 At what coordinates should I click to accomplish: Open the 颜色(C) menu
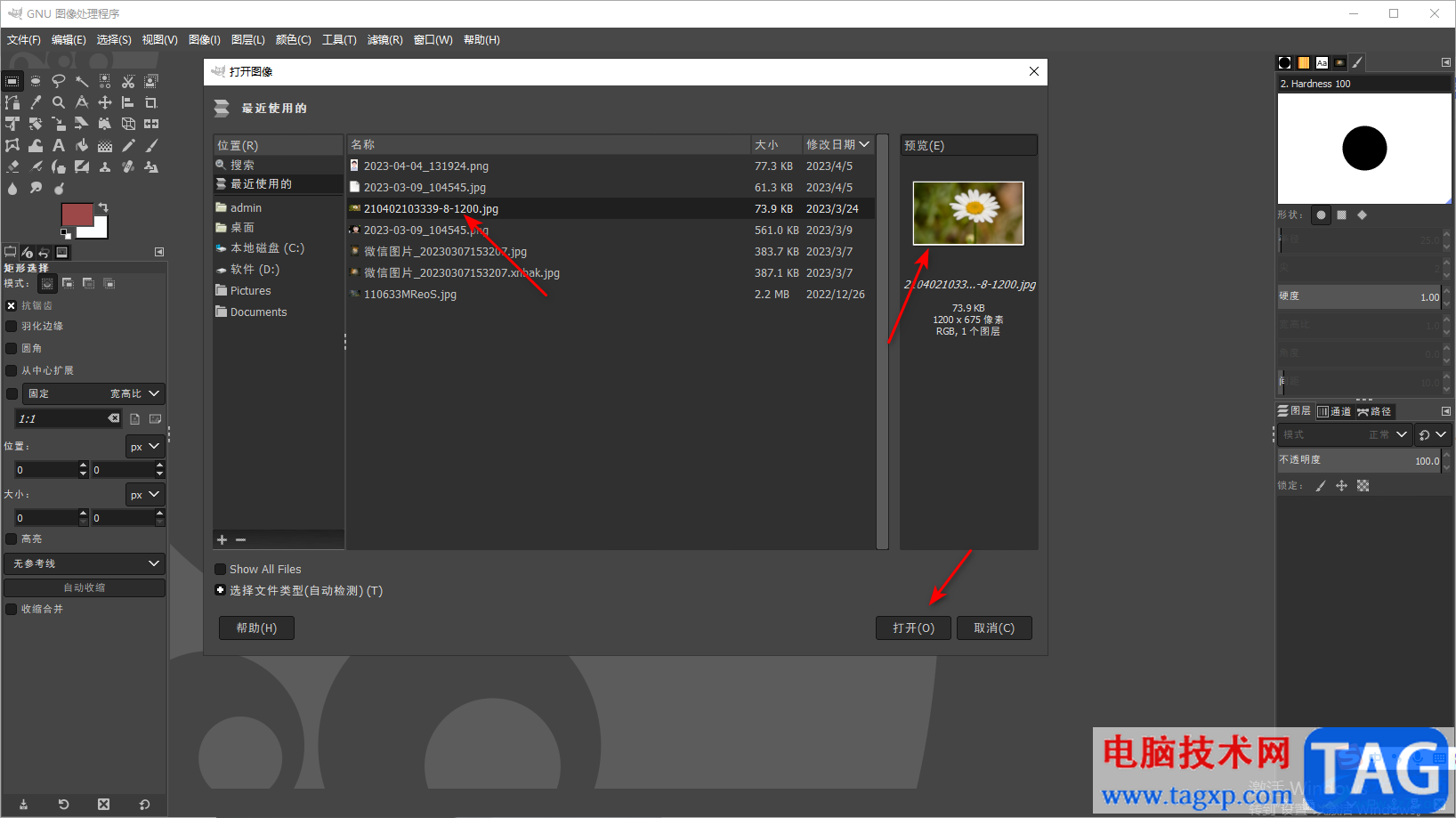click(294, 40)
